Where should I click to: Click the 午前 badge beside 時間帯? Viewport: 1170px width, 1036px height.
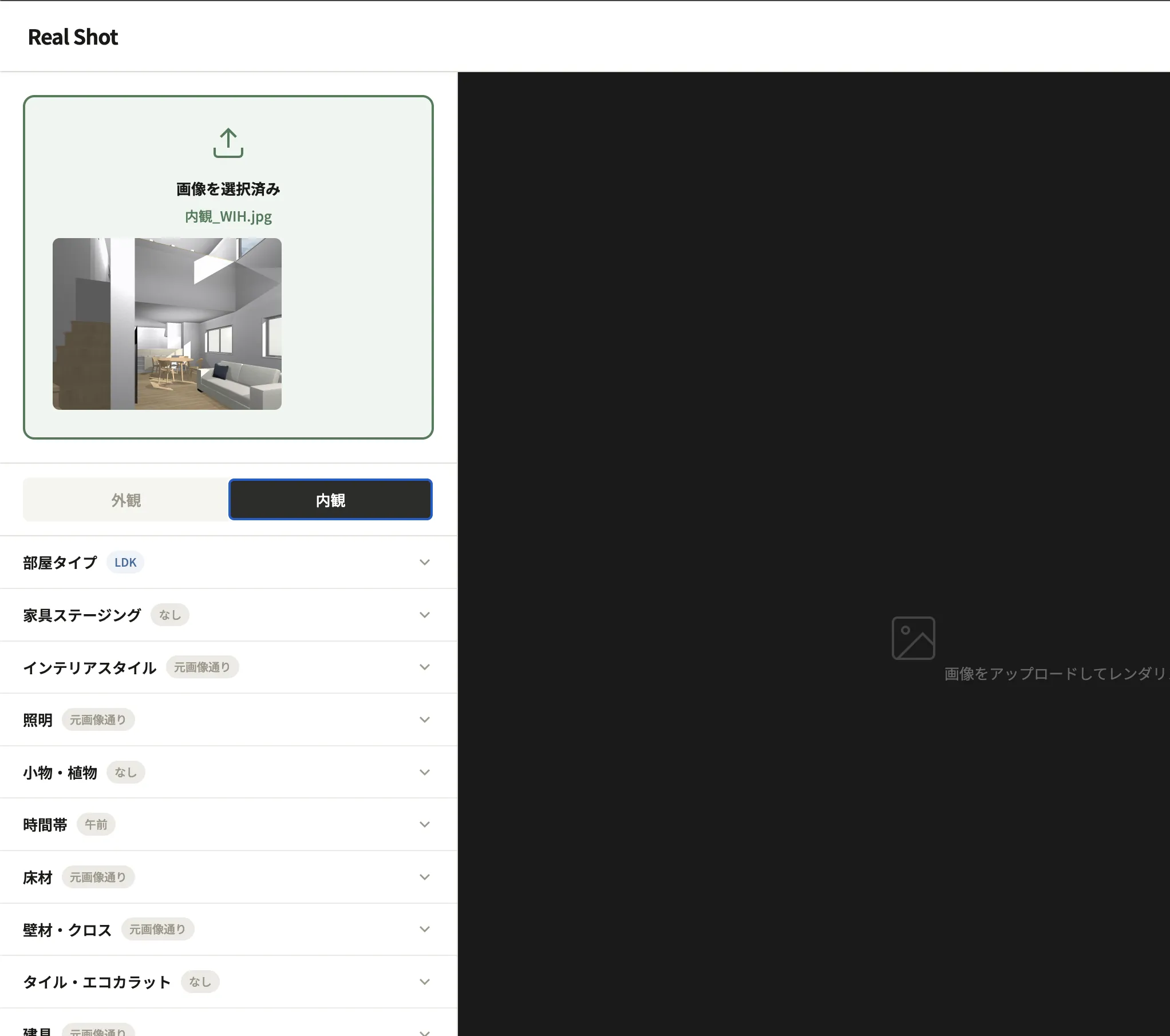[96, 824]
